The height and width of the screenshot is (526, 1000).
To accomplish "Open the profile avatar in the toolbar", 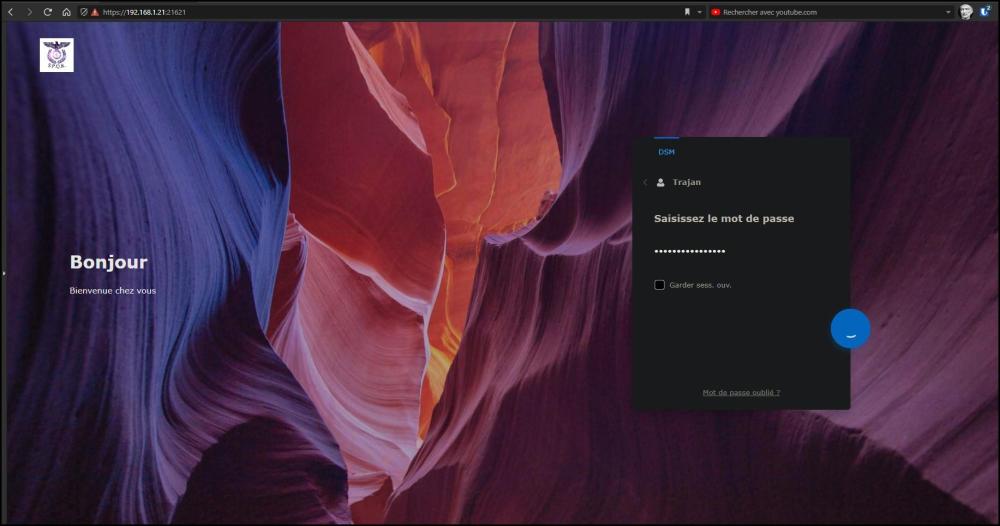I will [966, 12].
